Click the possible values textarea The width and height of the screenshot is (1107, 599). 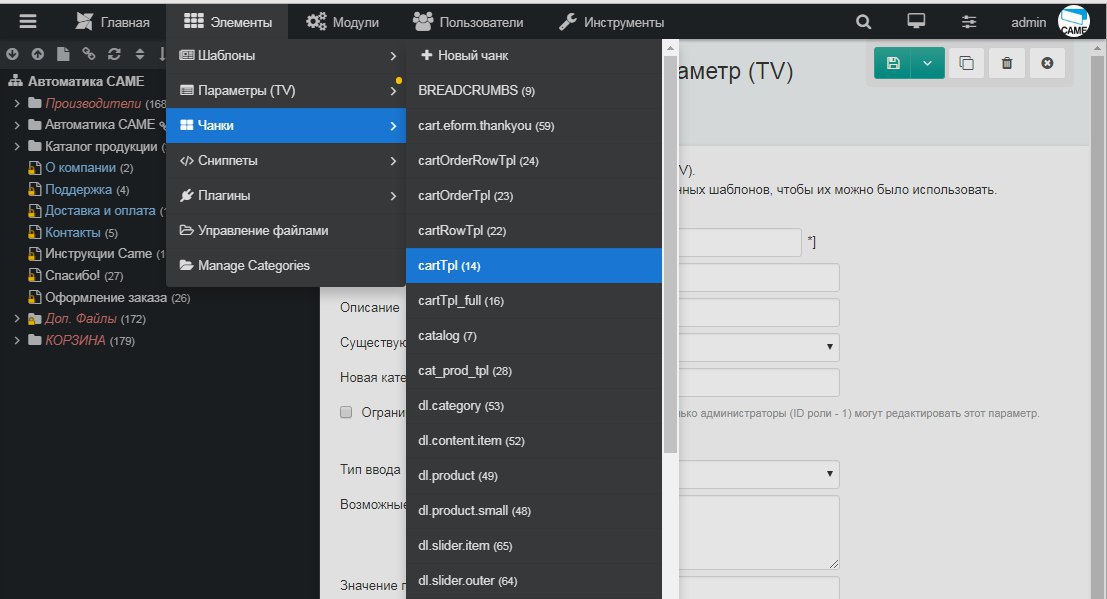tap(758, 533)
